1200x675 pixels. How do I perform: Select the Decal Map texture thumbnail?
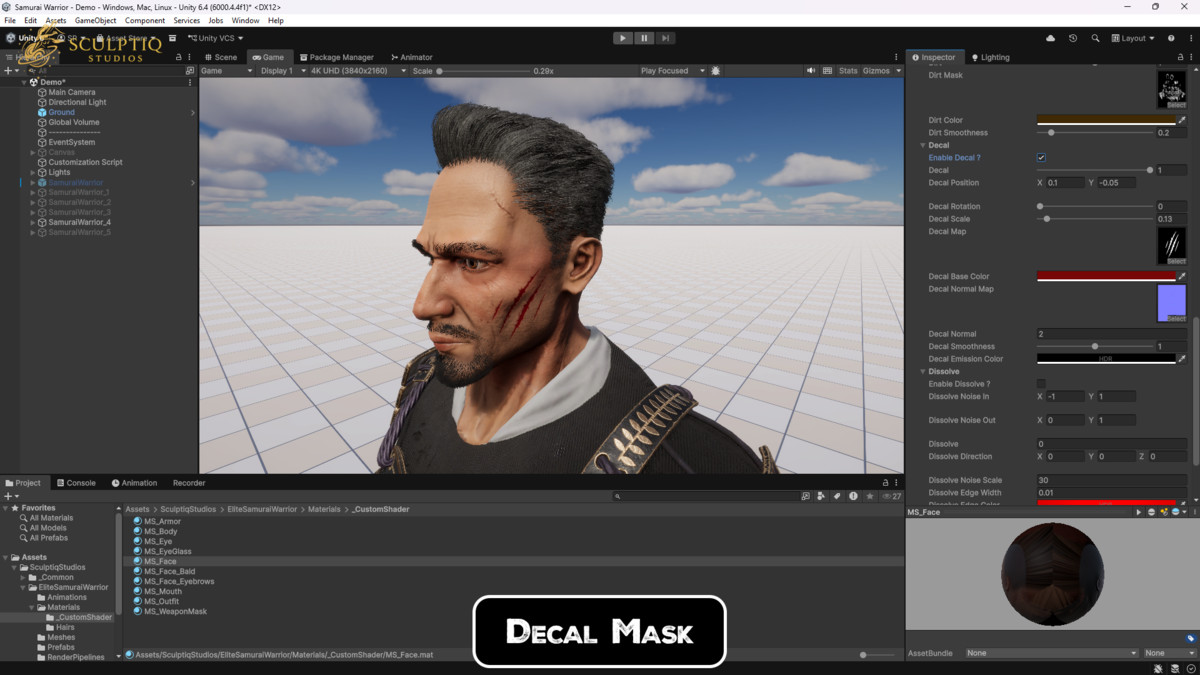[1171, 246]
